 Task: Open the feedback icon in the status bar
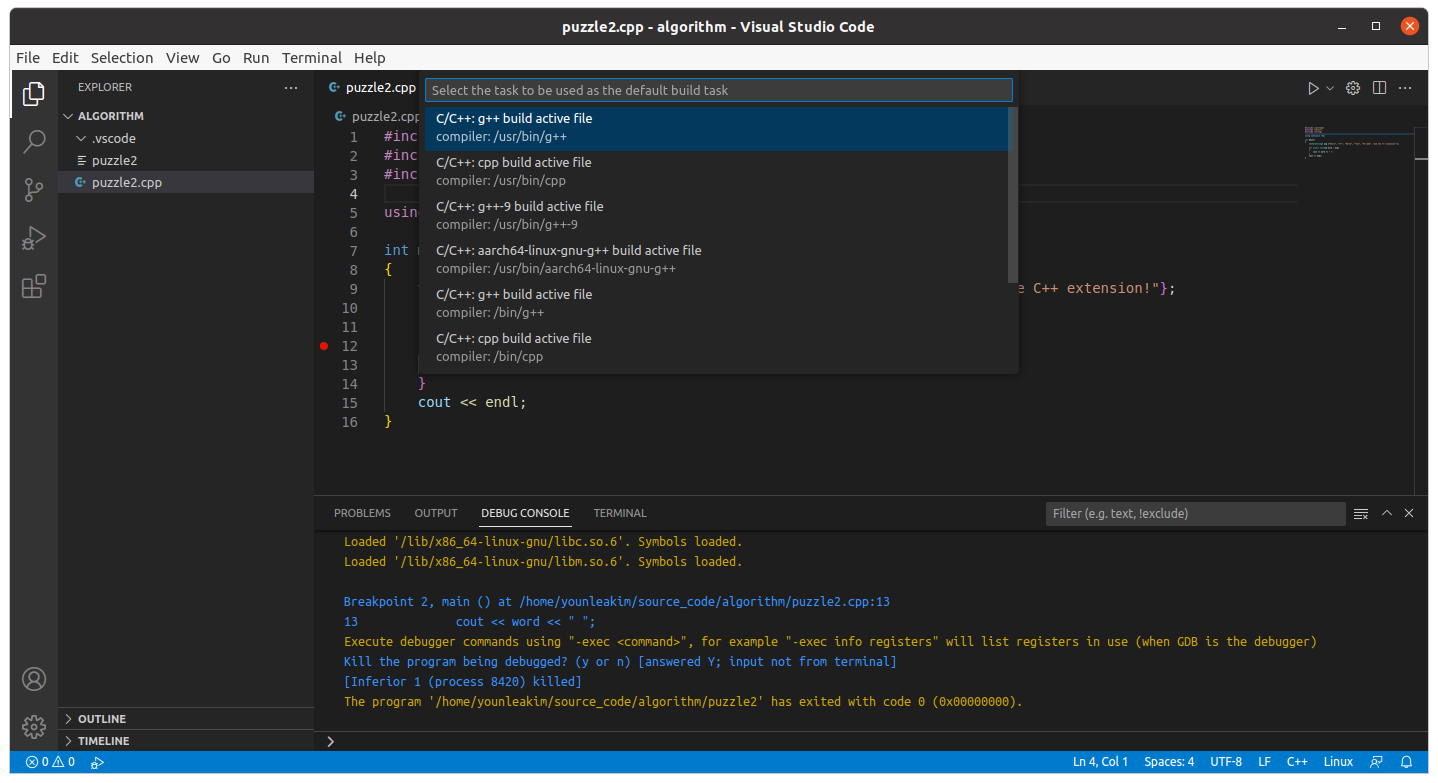[1377, 762]
